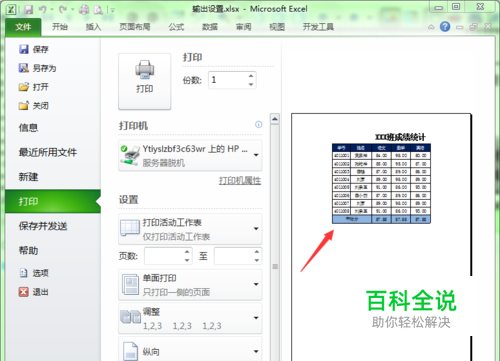Increase the 页数 start page value
This screenshot has height=361, width=500.
(x=187, y=252)
